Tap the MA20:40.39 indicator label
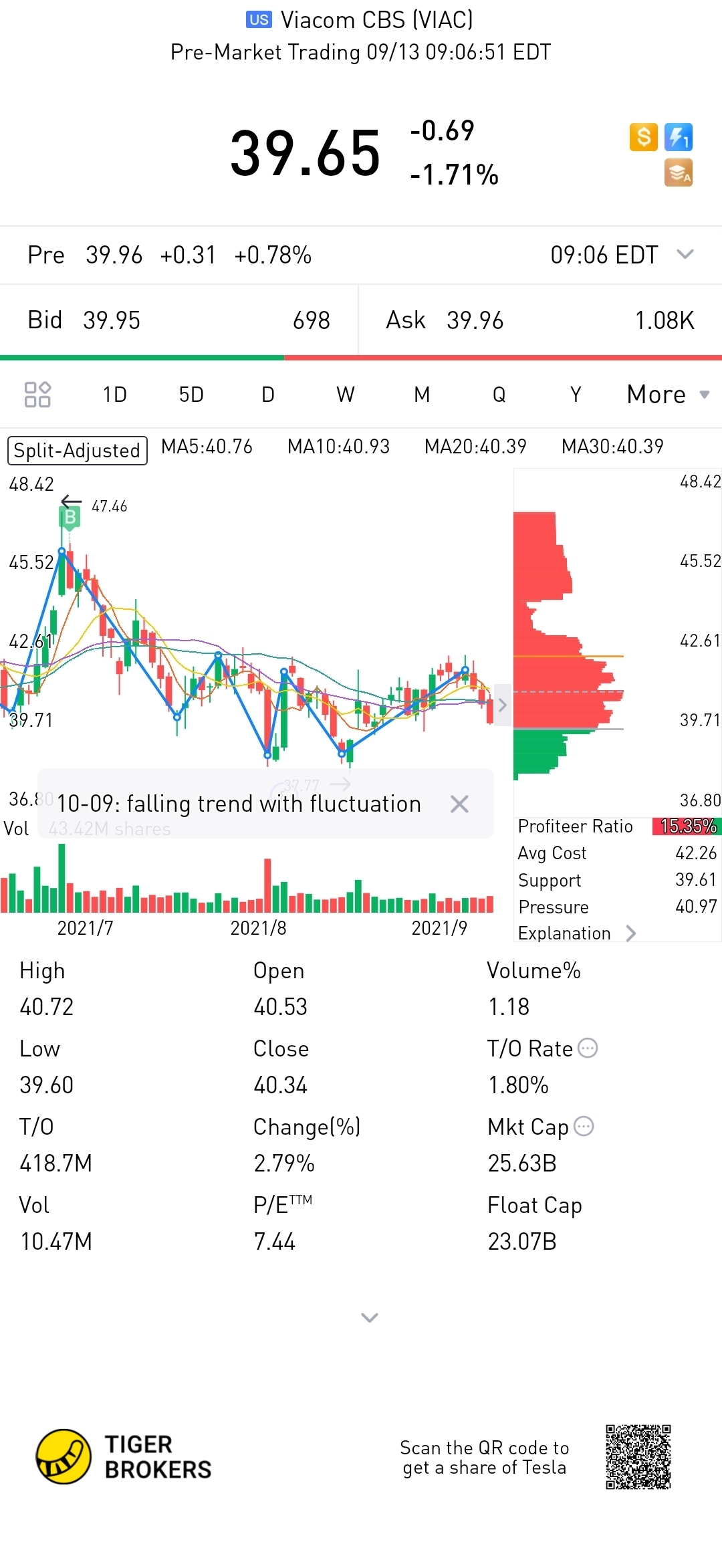This screenshot has width=722, height=1568. point(475,446)
